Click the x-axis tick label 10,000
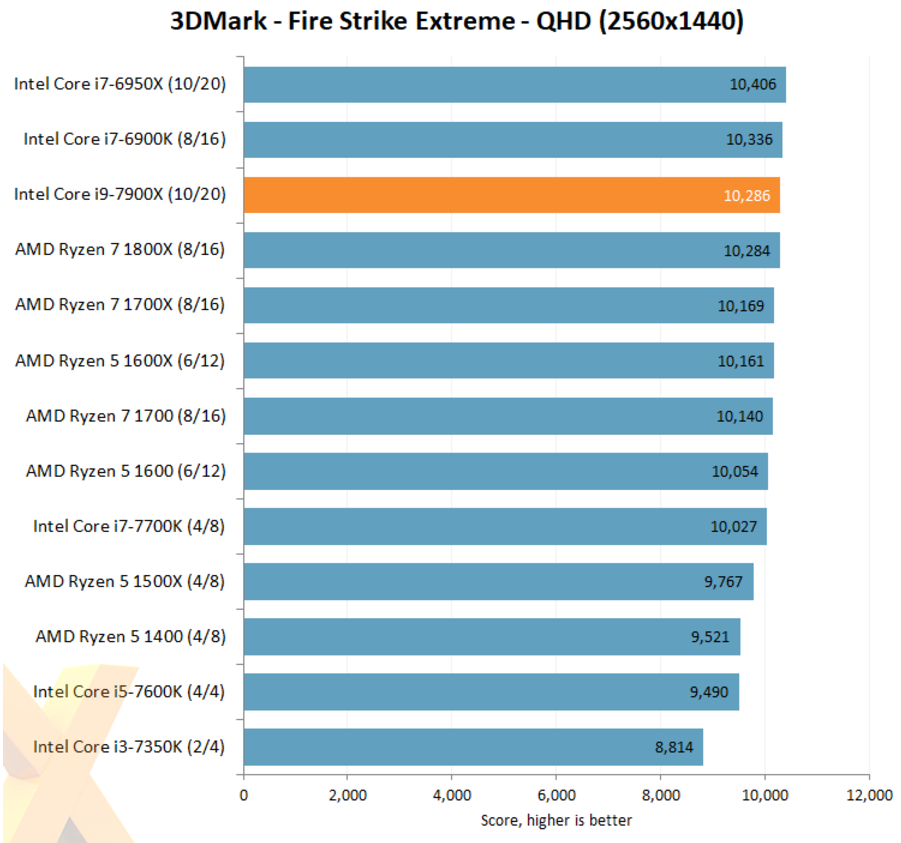Image resolution: width=901 pixels, height=843 pixels. pos(765,795)
